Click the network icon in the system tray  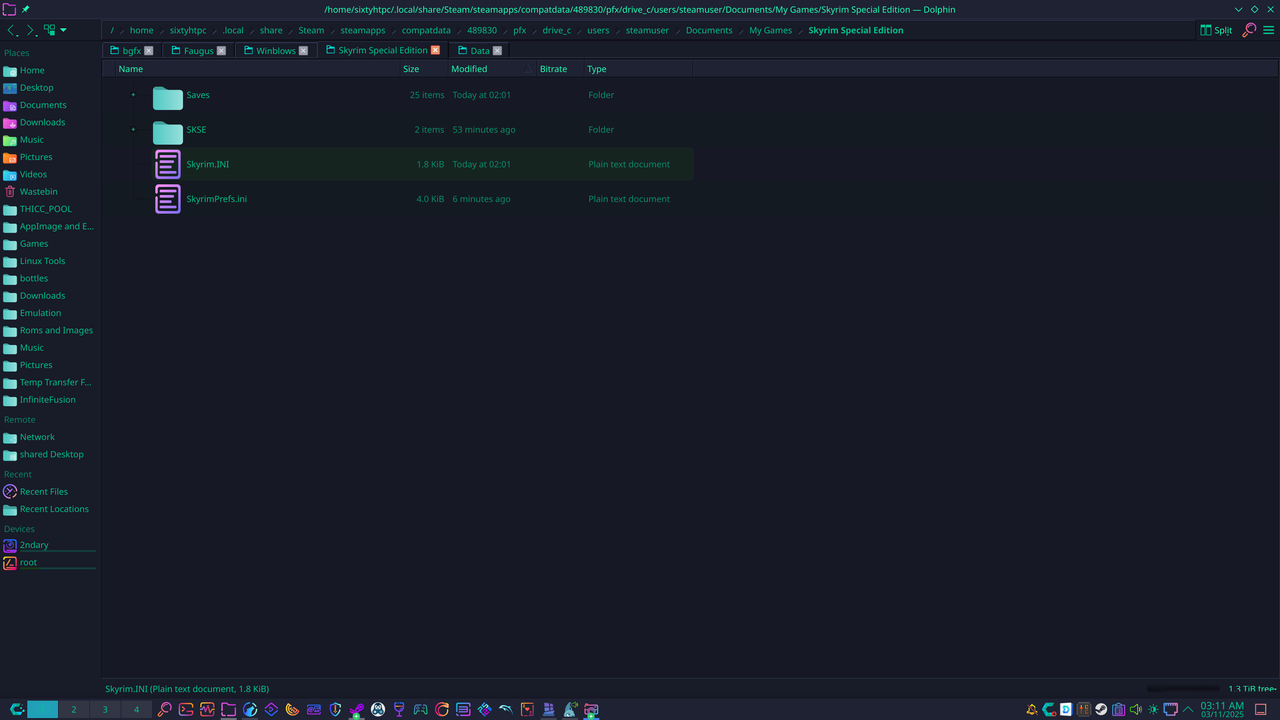(x=1170, y=709)
